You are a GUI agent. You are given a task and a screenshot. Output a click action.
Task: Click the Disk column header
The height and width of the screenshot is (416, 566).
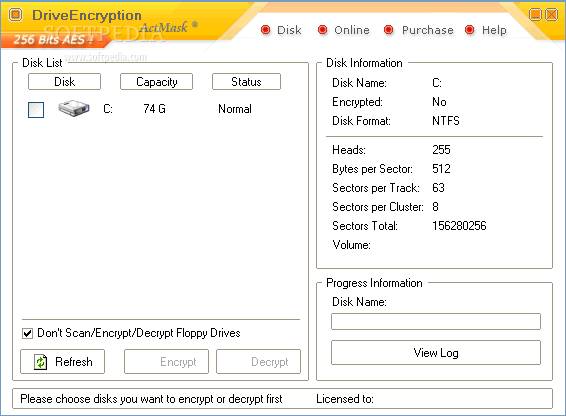[x=64, y=82]
